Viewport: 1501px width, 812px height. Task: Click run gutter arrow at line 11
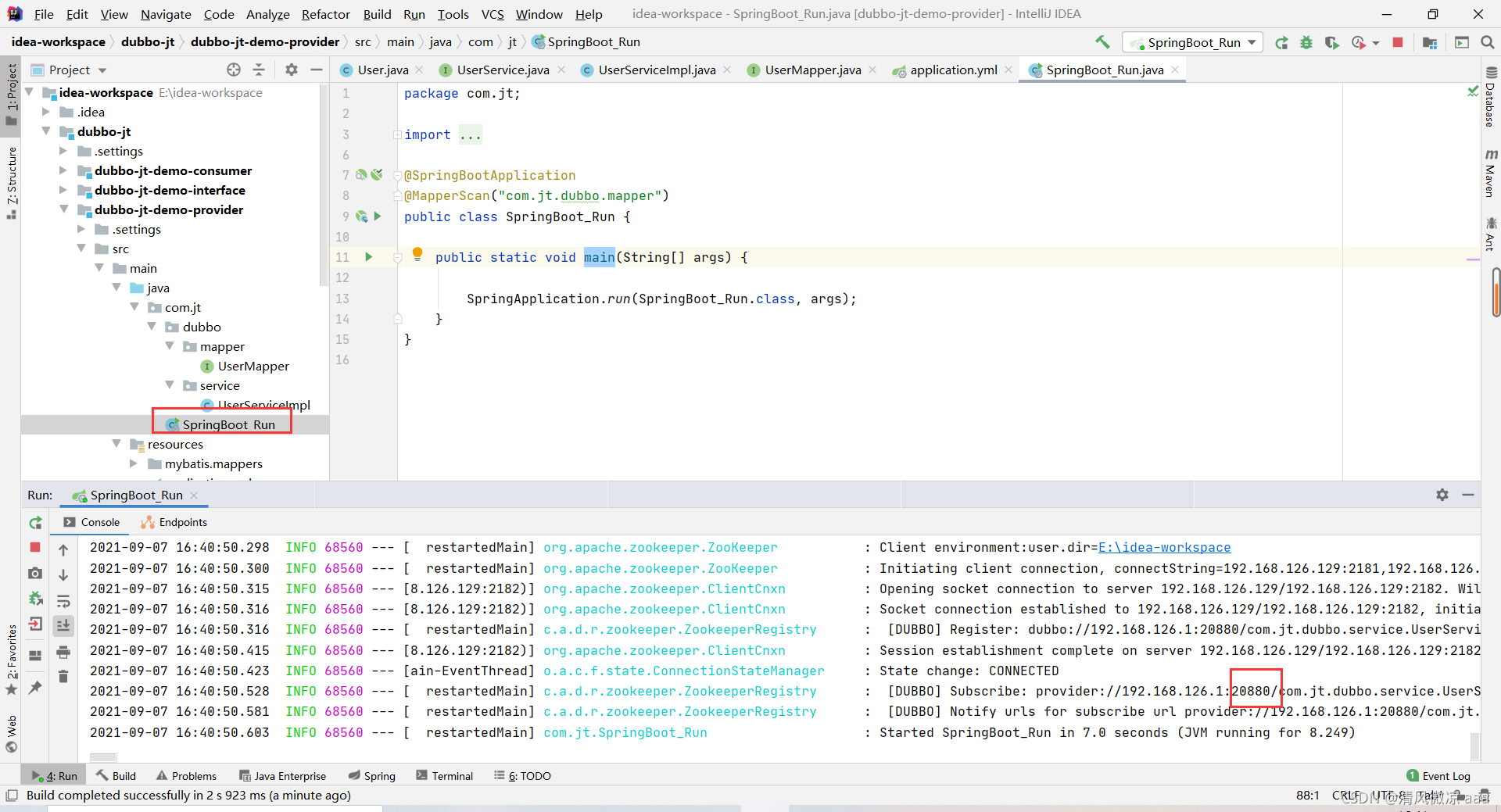[x=368, y=256]
